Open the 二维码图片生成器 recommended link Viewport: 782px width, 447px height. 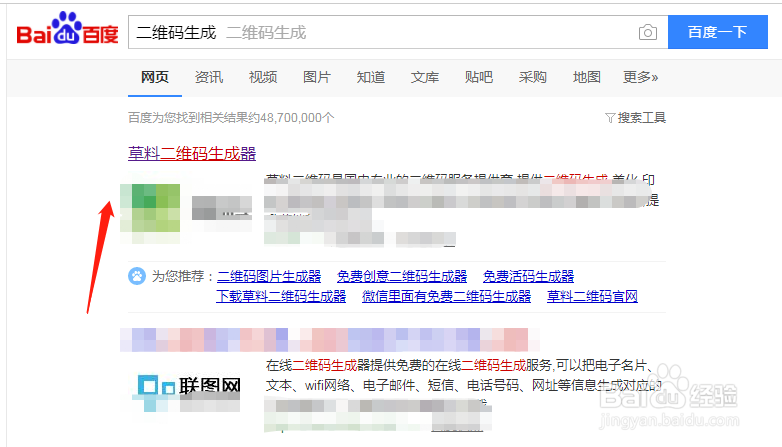[269, 276]
